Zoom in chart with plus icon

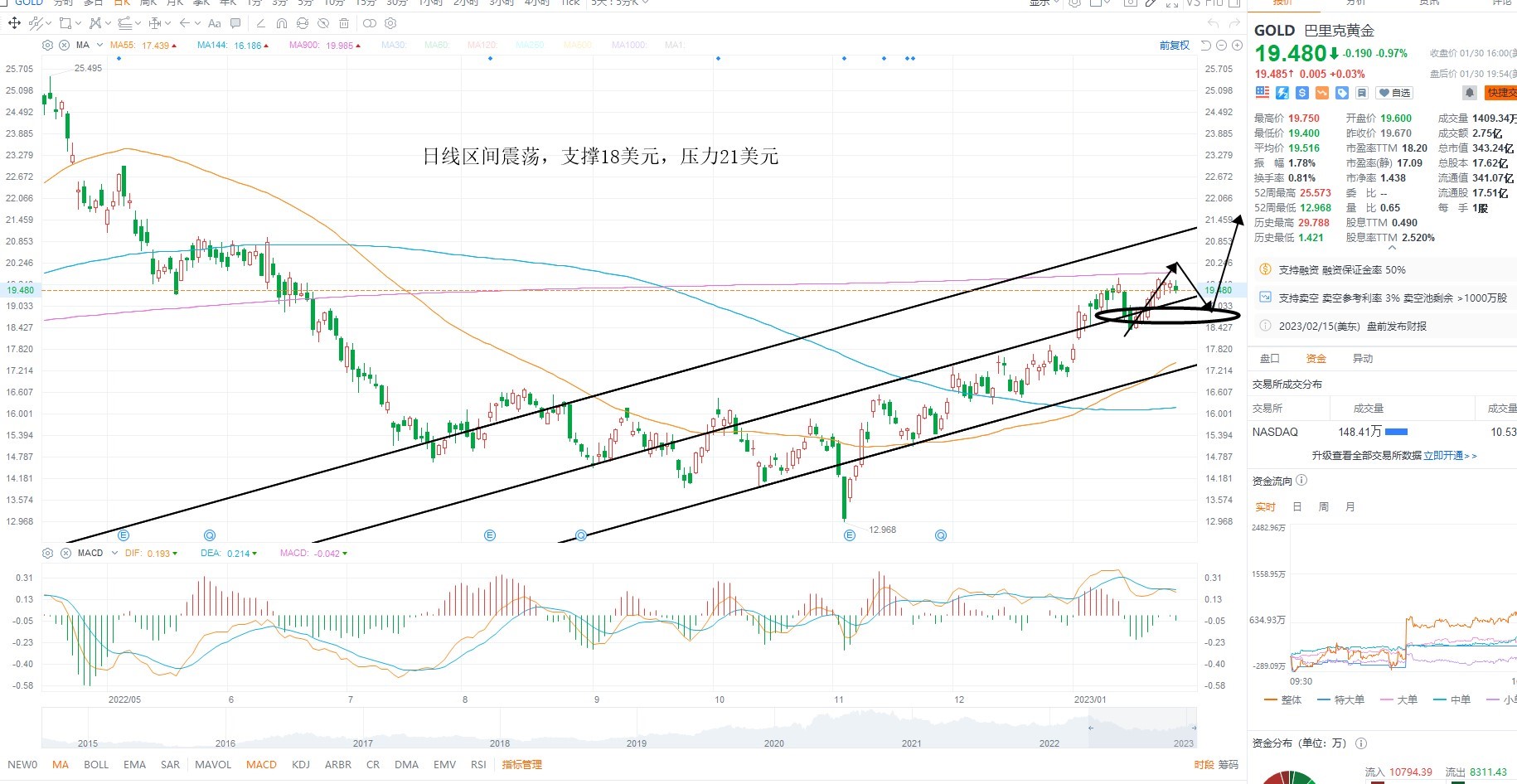(x=1237, y=45)
